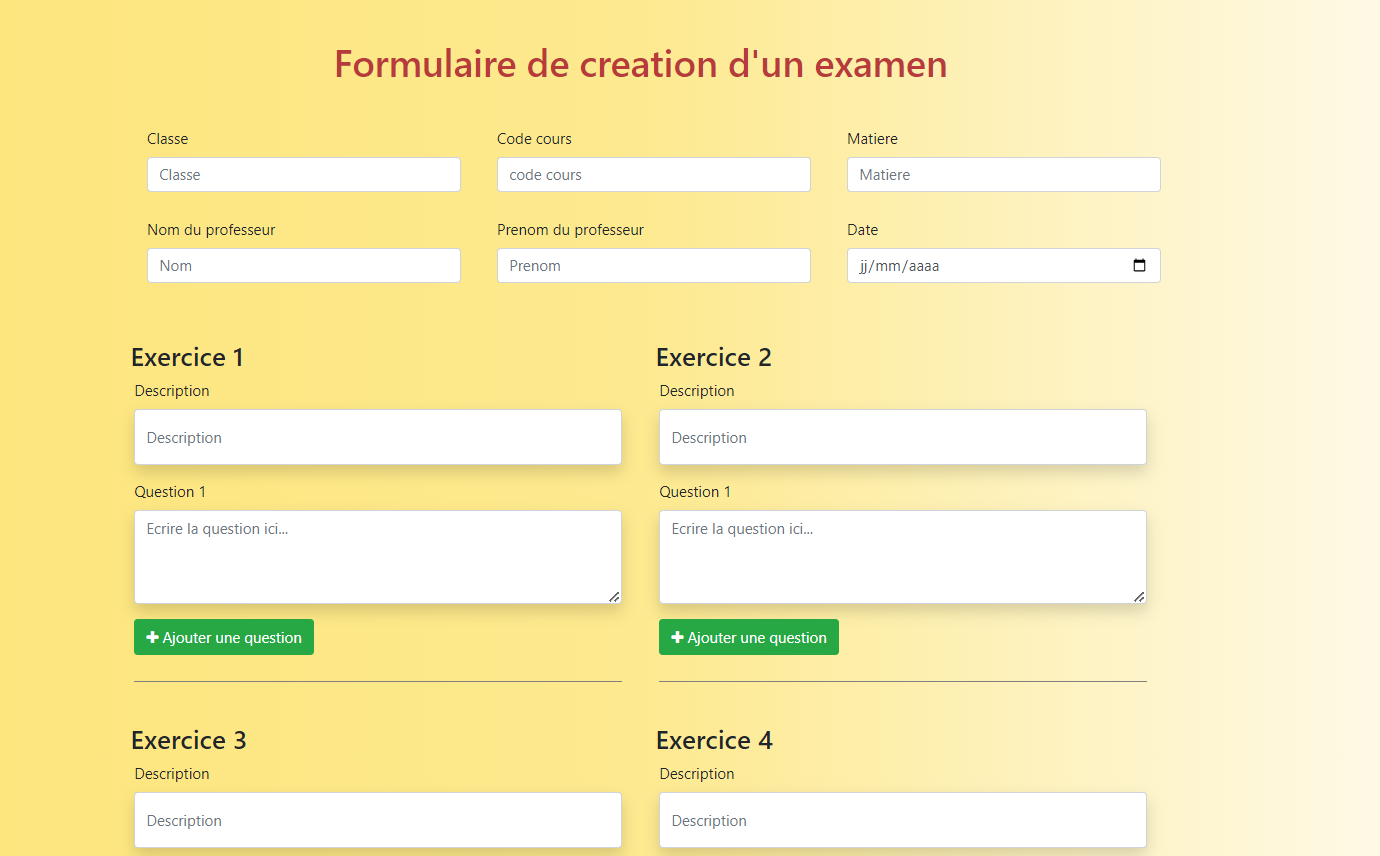Click Question 1 label under Exercice 1
Screen dimensions: 1380x856
pyautogui.click(x=170, y=492)
